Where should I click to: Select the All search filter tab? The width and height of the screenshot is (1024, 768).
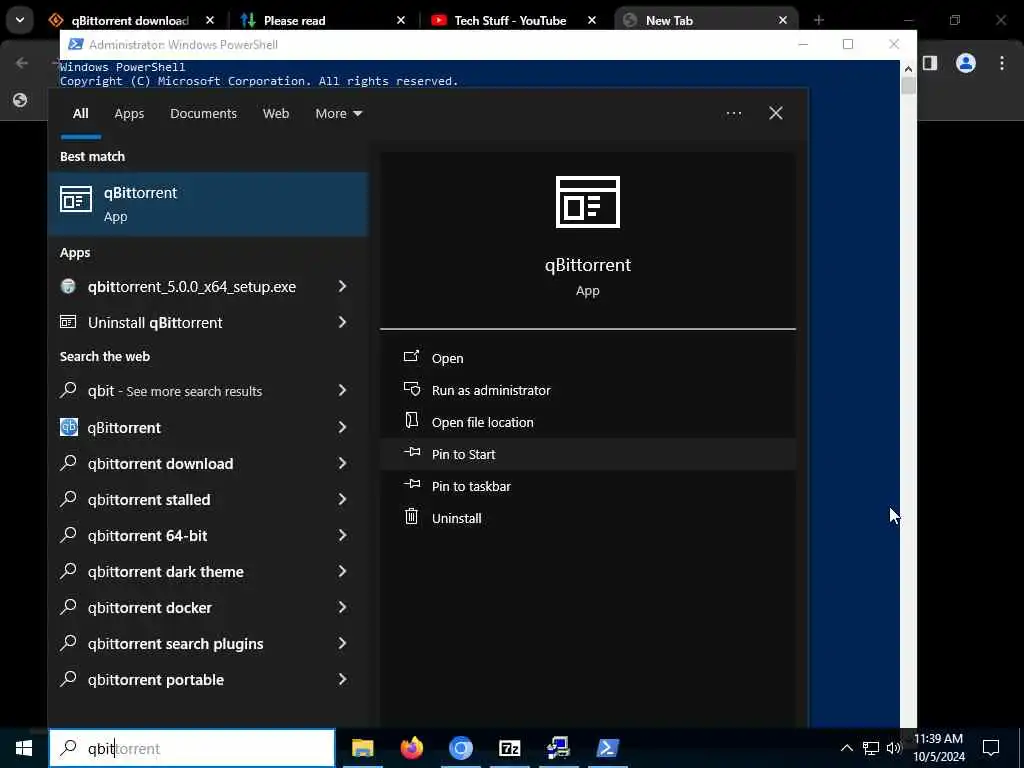80,114
